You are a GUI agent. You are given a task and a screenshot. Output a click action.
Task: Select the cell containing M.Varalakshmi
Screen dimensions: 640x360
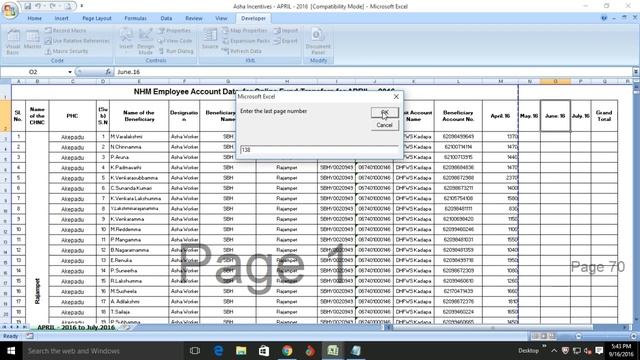139,136
